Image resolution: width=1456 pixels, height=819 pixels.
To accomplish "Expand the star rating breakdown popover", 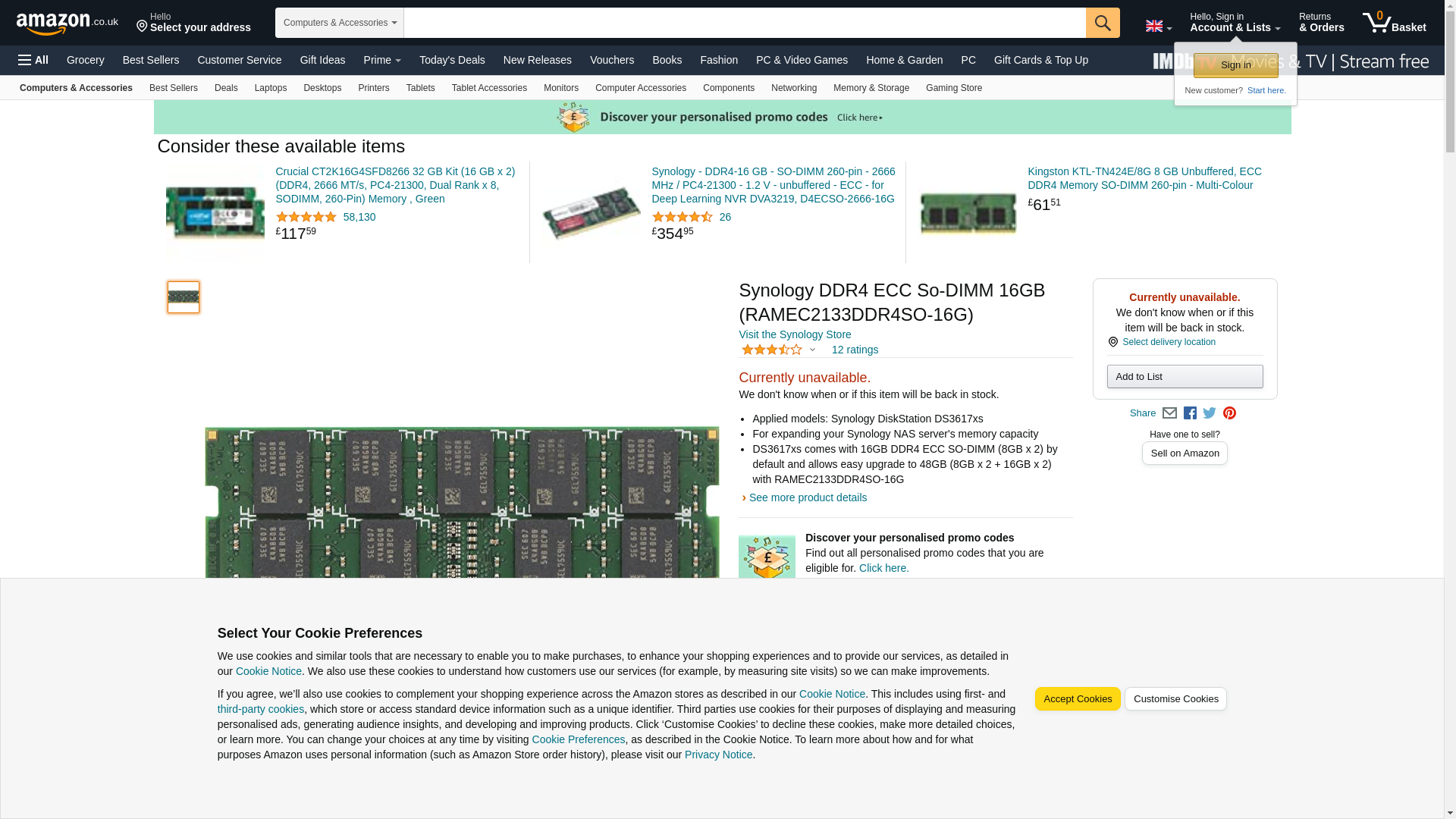I will click(812, 350).
